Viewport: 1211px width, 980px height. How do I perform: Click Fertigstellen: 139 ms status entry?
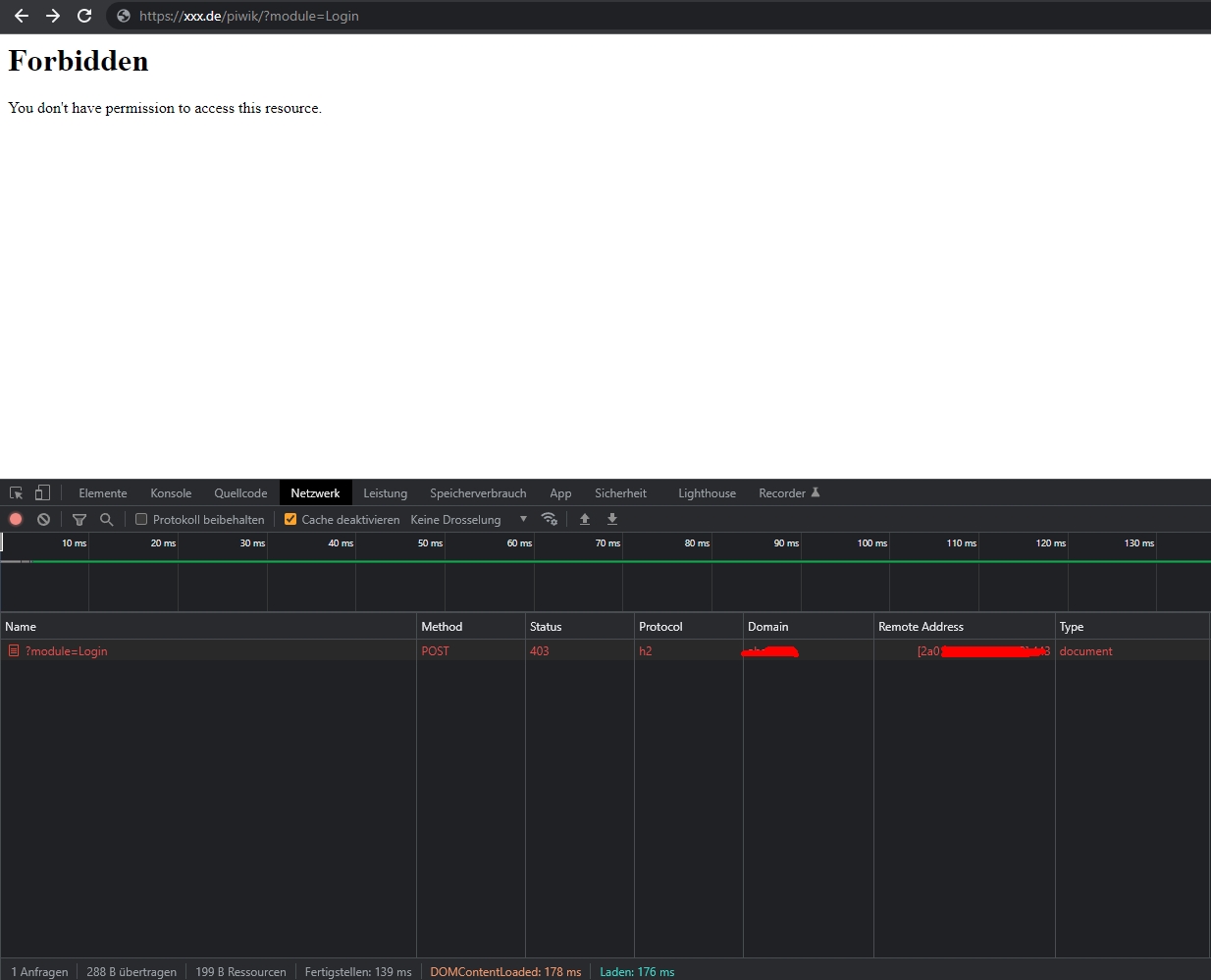pyautogui.click(x=358, y=971)
